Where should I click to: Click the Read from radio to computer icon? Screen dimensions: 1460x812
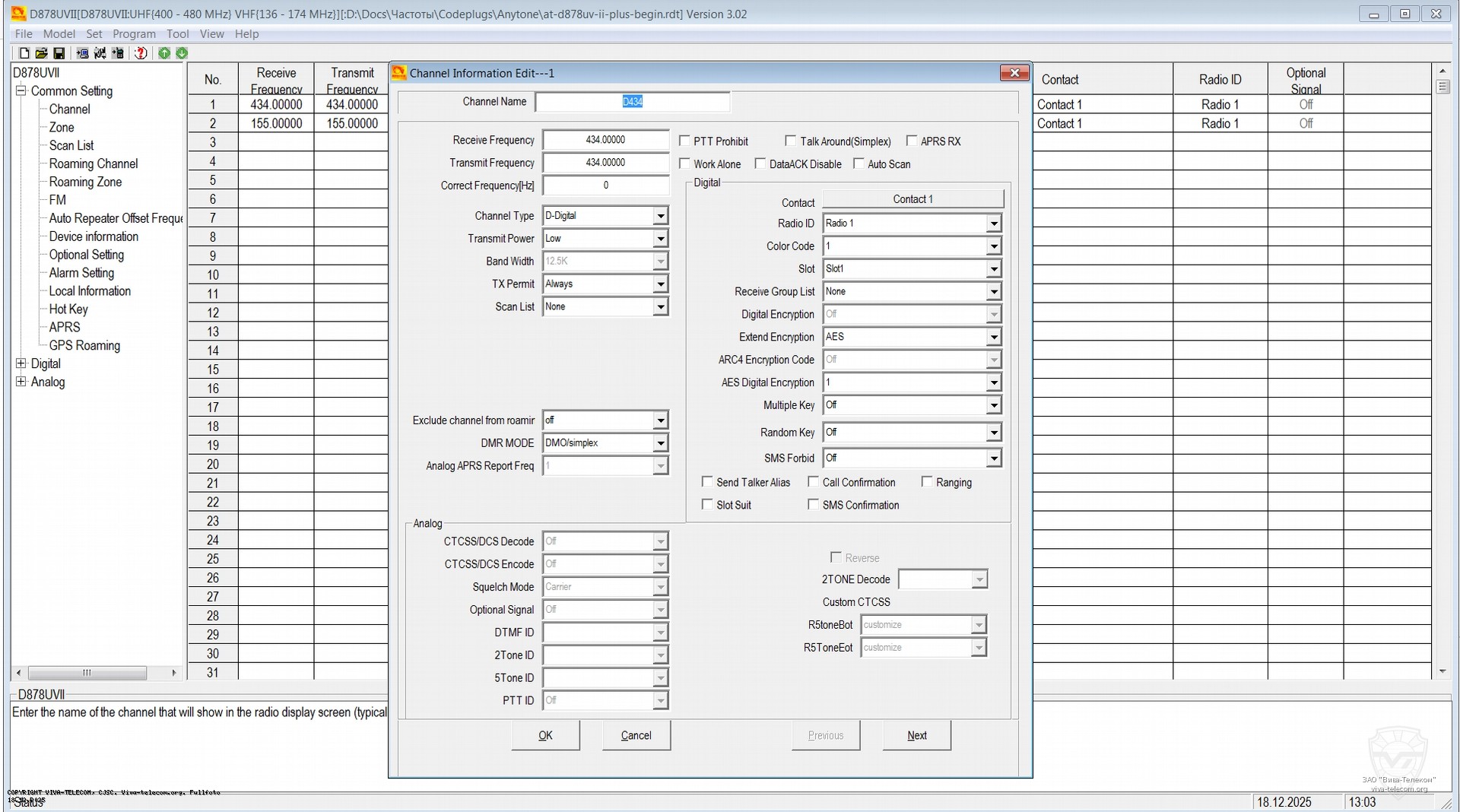click(x=82, y=53)
